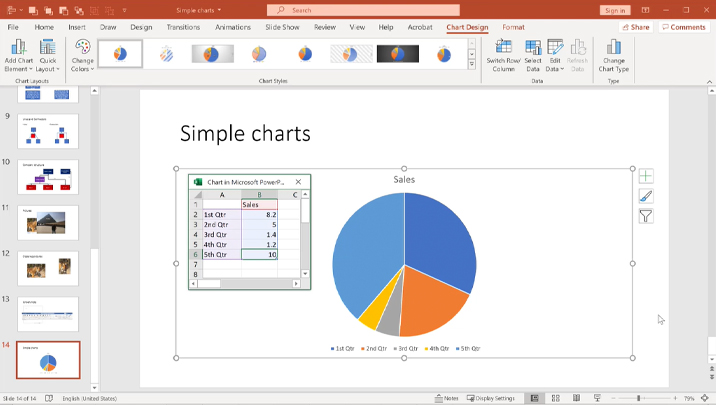Toggle Normal view in status bar
Viewport: 716px width, 405px height.
(534, 398)
